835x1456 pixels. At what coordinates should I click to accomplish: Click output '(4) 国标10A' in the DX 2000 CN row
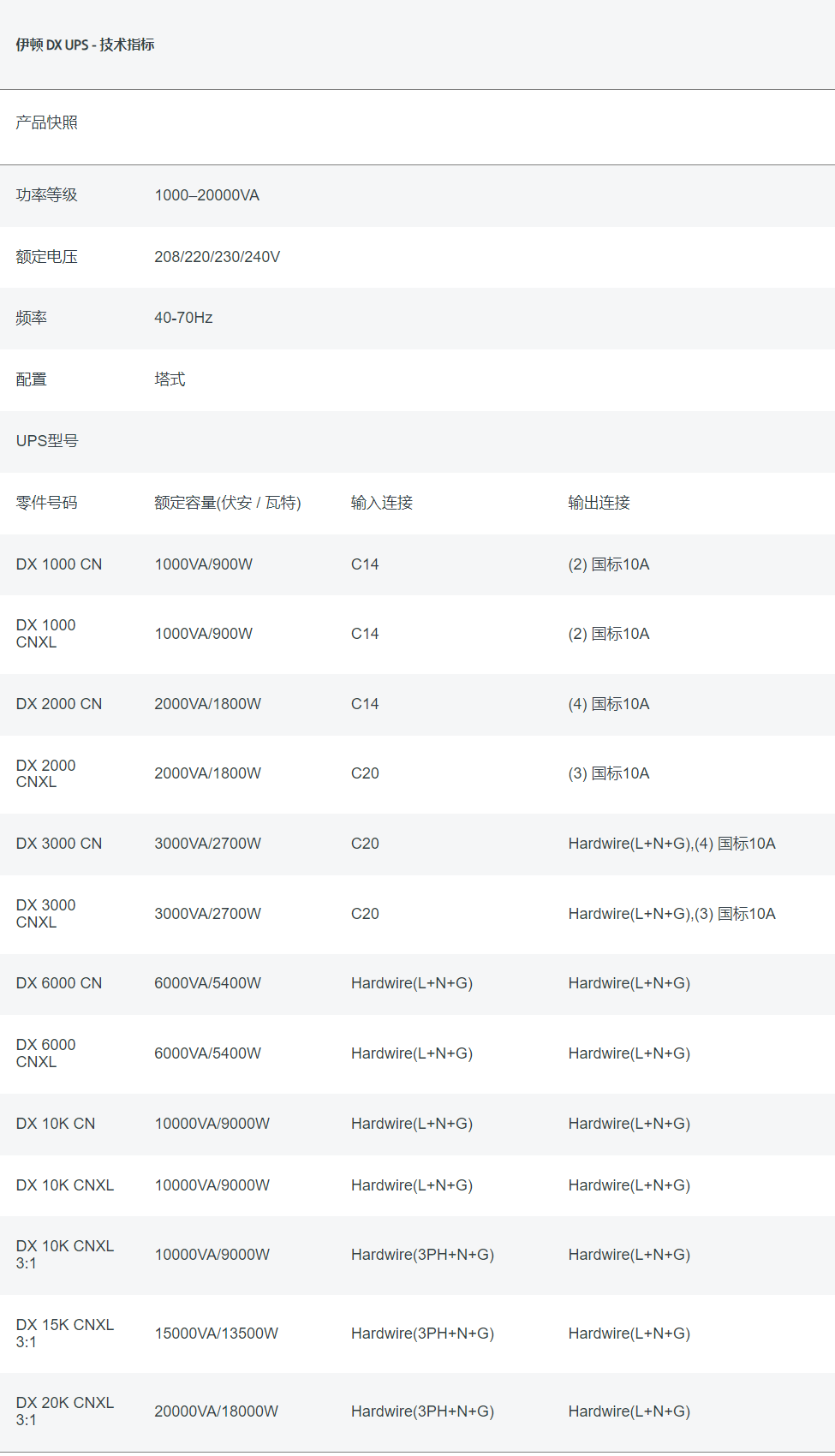point(609,704)
